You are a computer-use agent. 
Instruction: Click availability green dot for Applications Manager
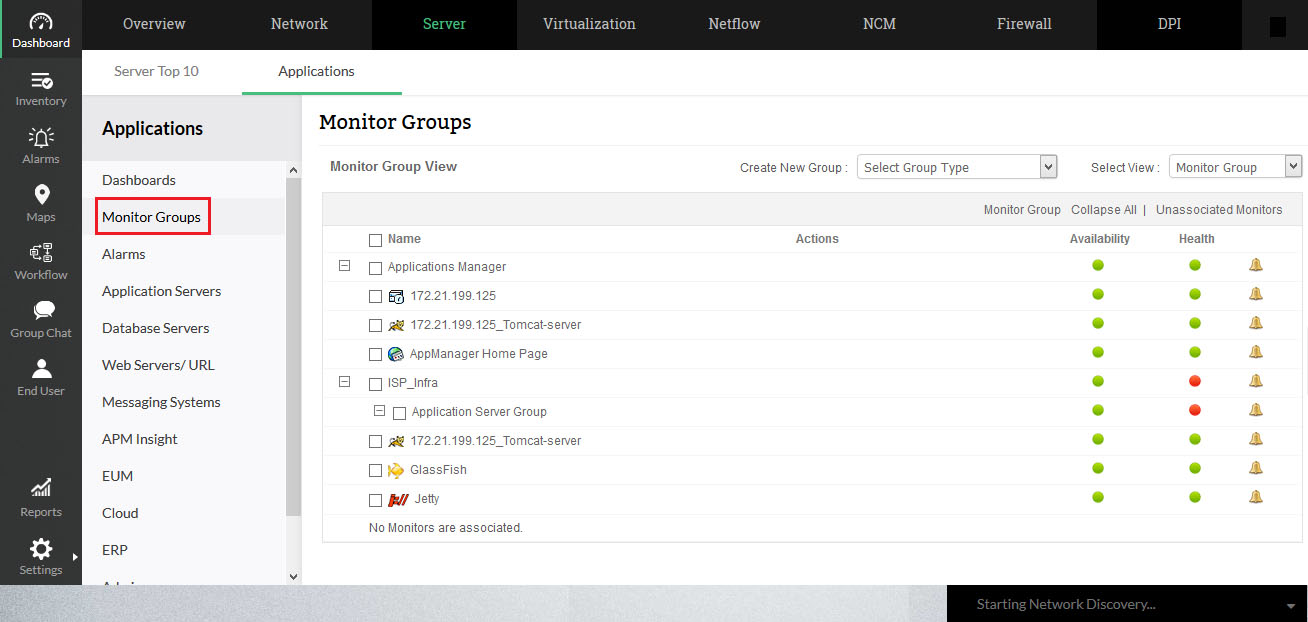tap(1098, 265)
